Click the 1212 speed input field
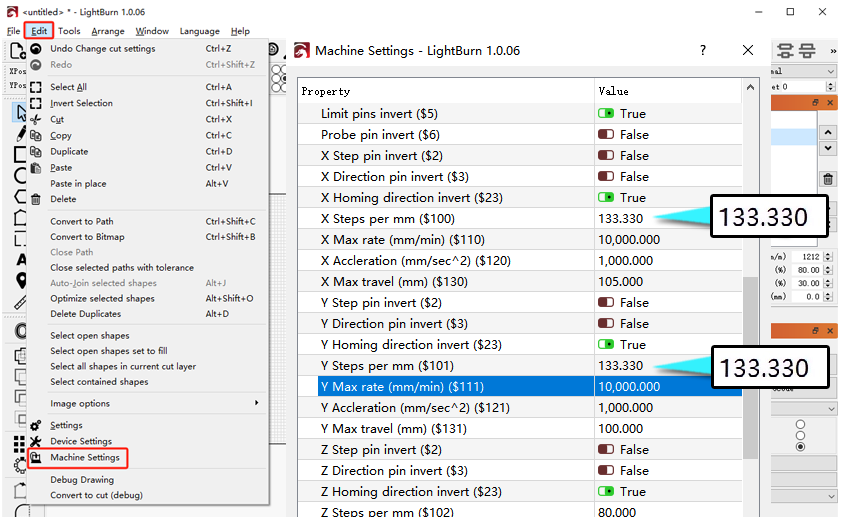The image size is (842, 517). tap(806, 257)
